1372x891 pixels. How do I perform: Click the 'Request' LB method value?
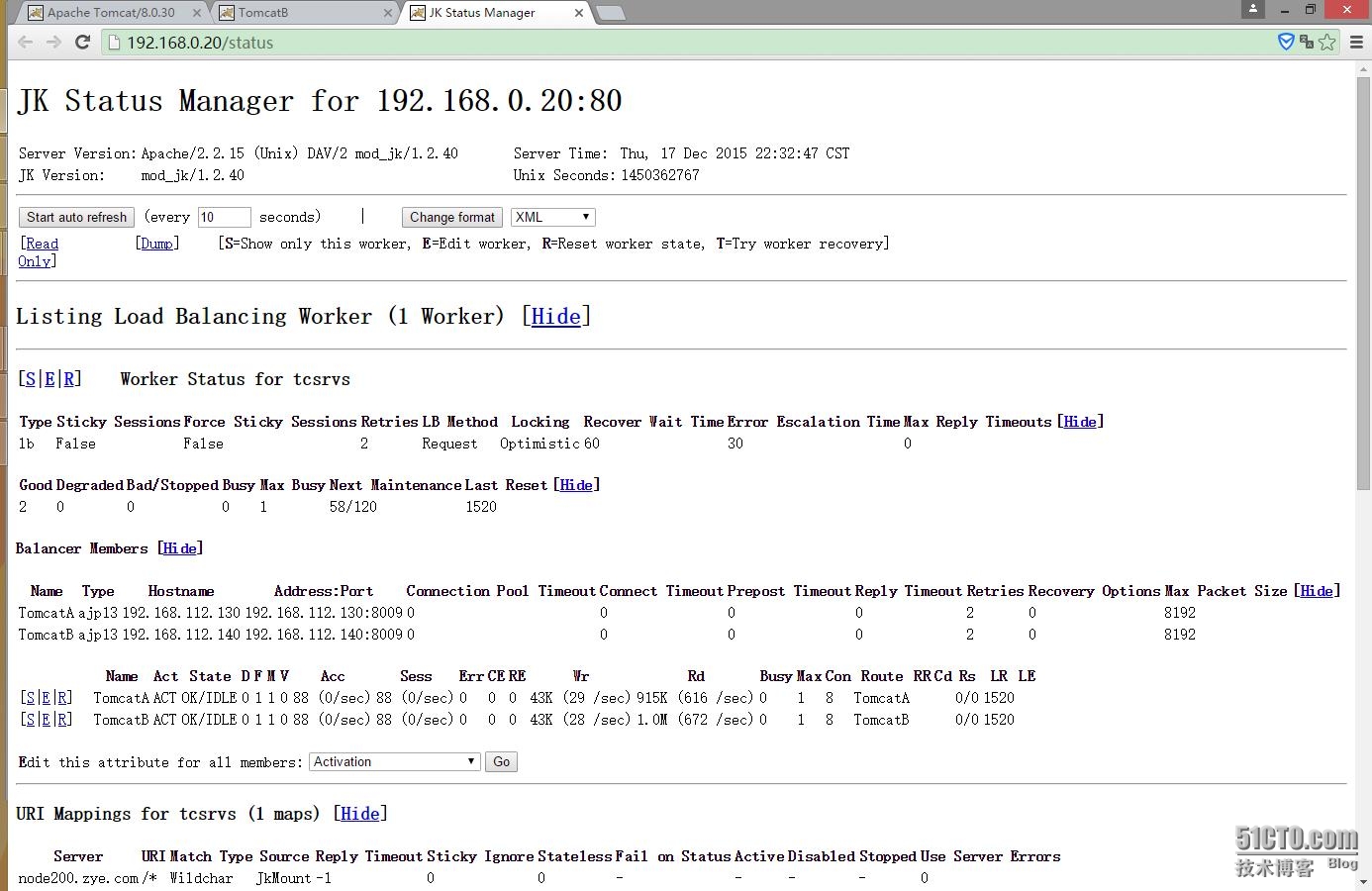click(449, 444)
